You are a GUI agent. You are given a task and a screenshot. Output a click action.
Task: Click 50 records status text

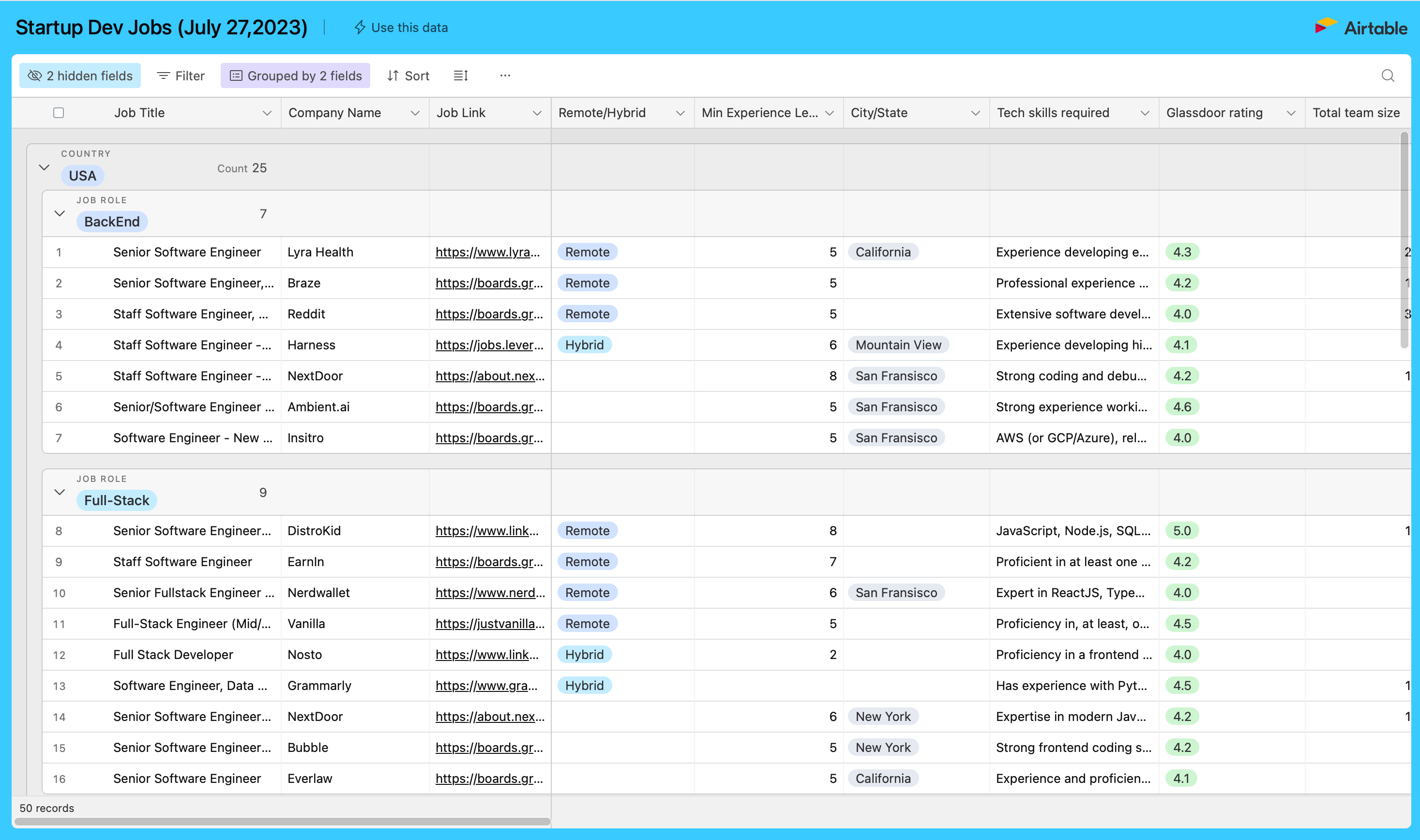click(x=46, y=808)
